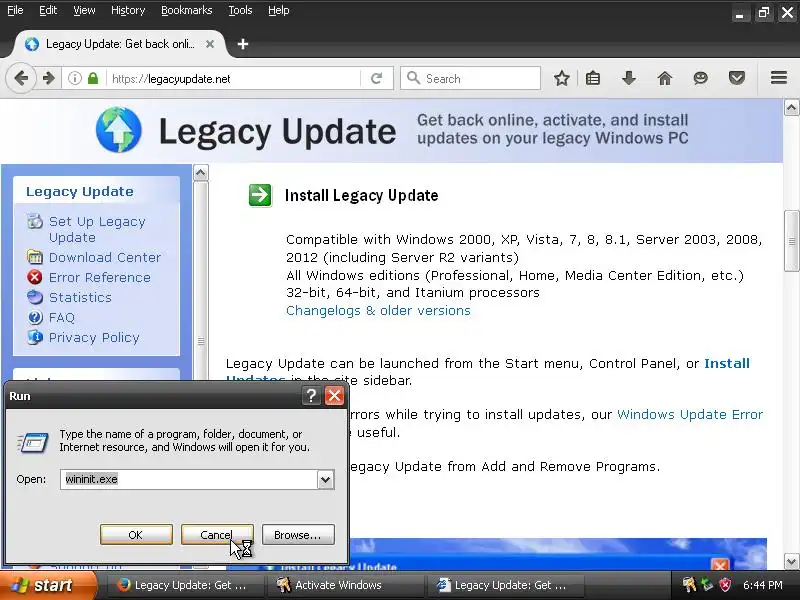Open the Privacy Policy sidebar link
The image size is (800, 600).
94,337
